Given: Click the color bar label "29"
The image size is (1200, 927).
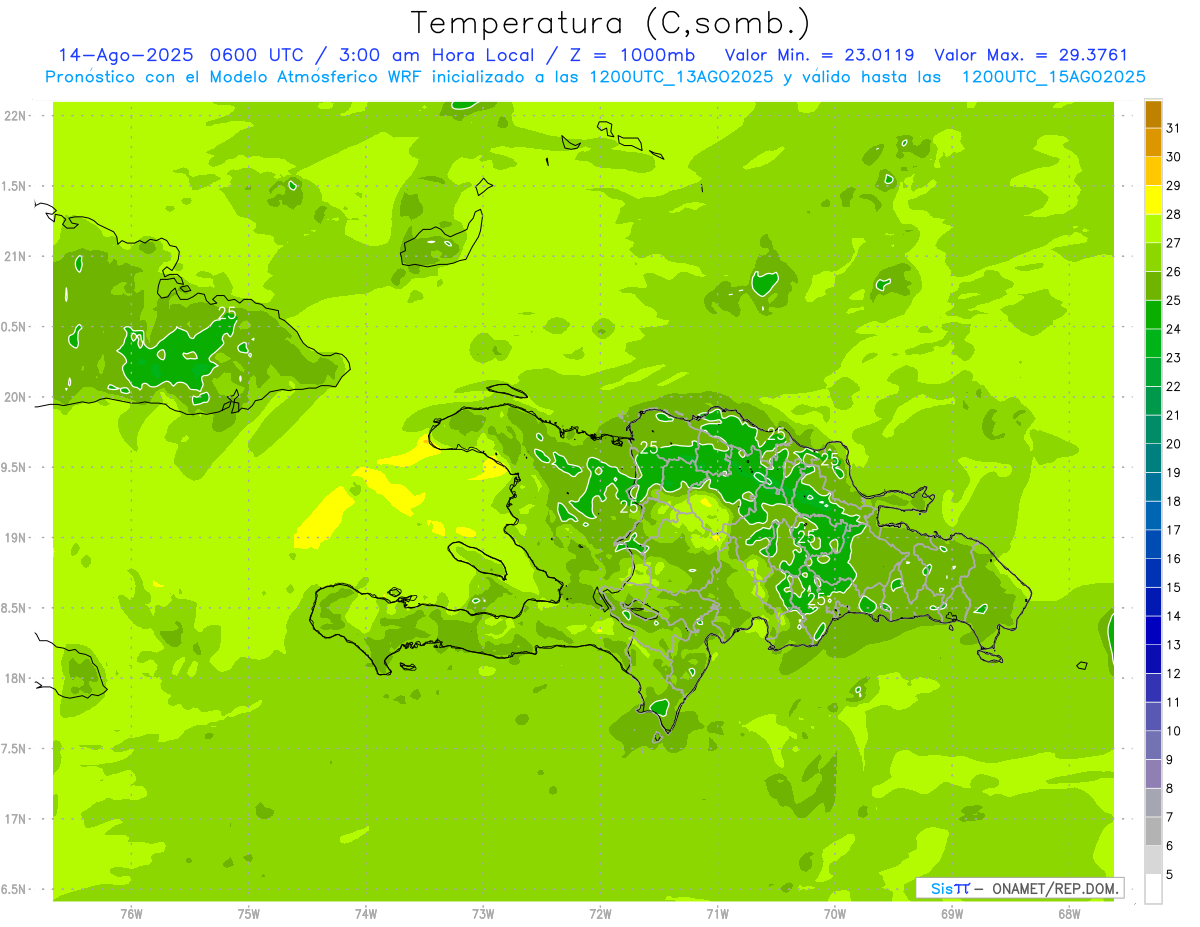Looking at the screenshot, I should pyautogui.click(x=1174, y=185).
